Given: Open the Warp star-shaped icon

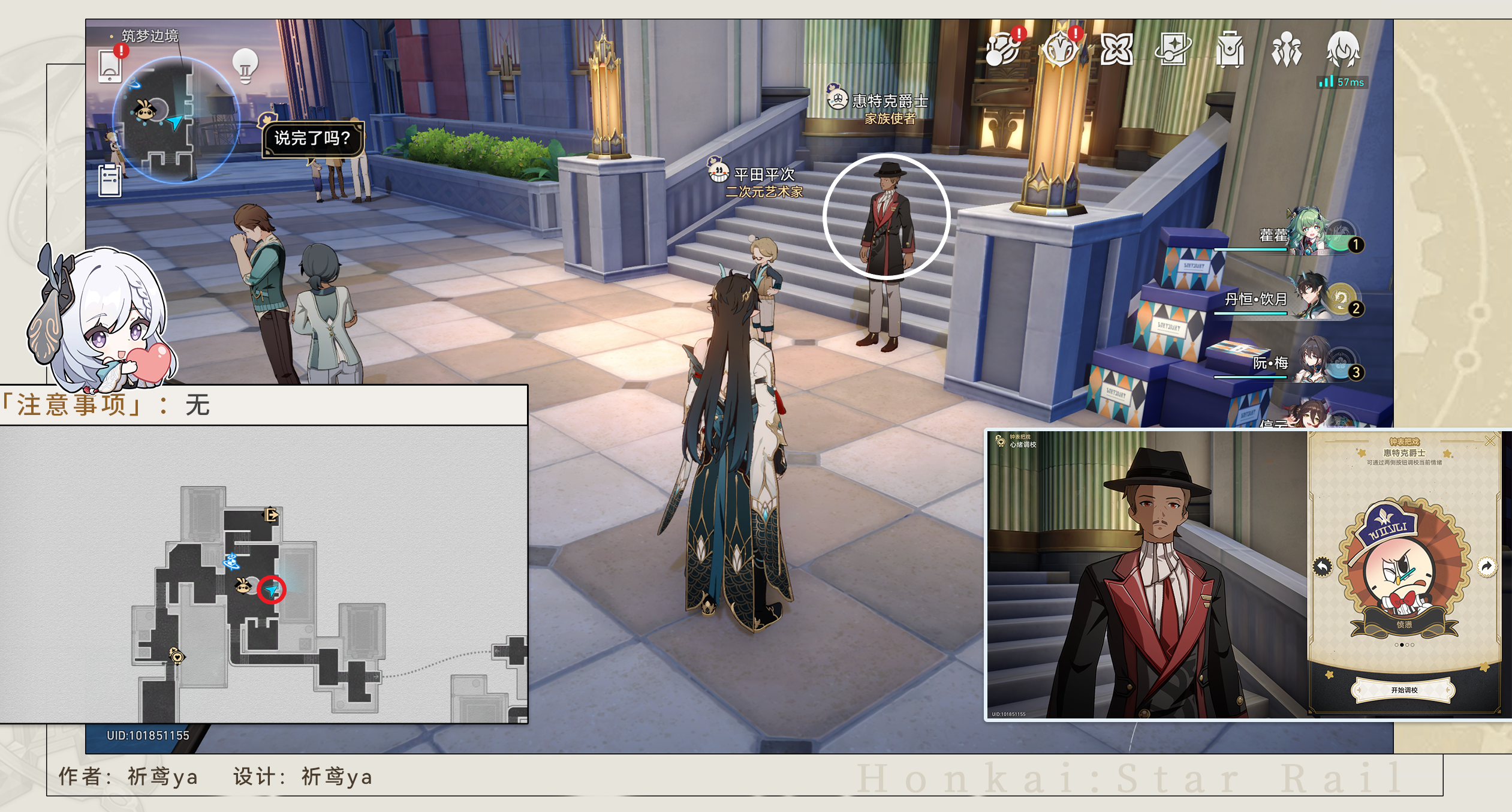Looking at the screenshot, I should click(x=1116, y=49).
